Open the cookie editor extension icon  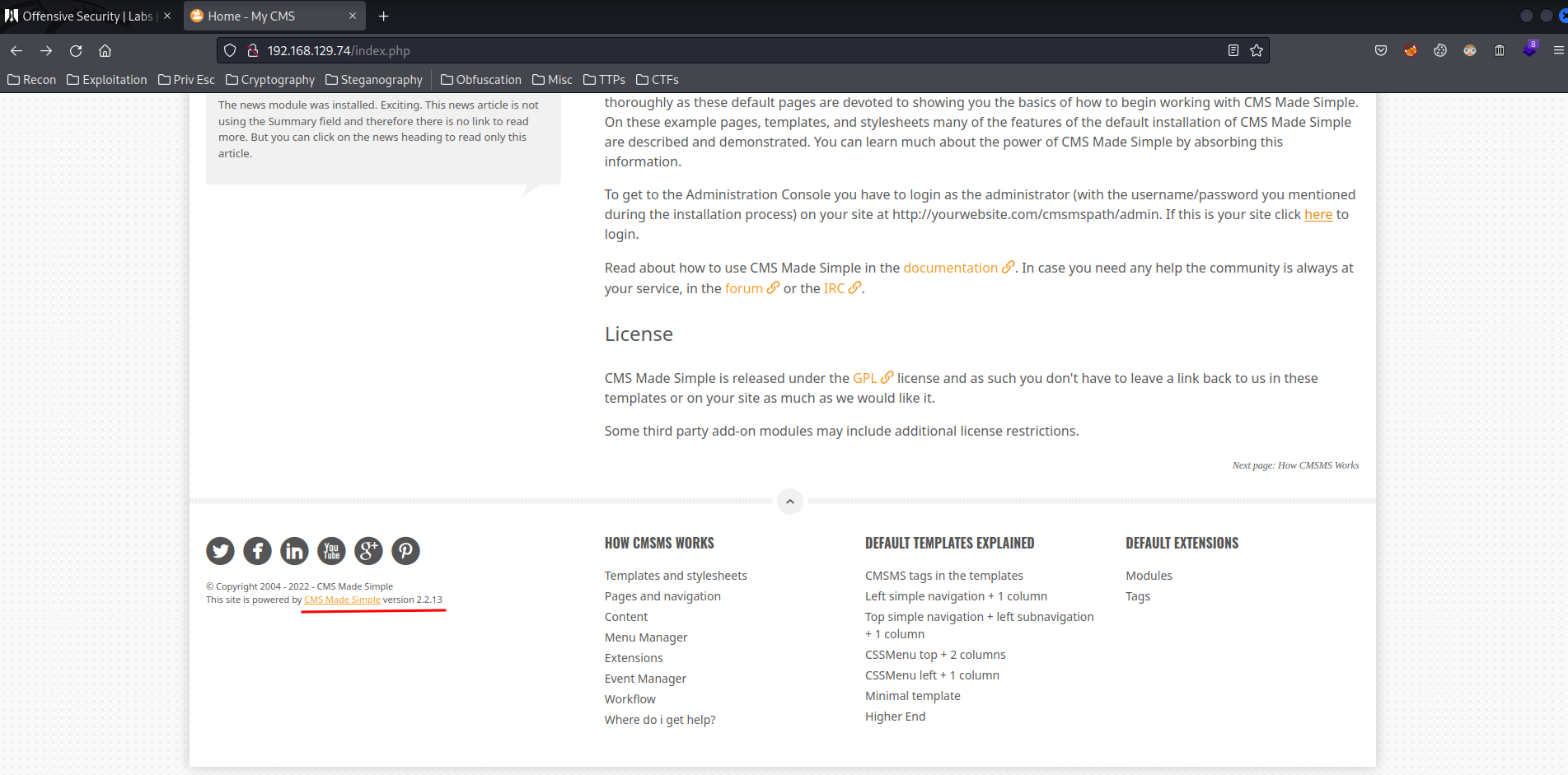pos(1440,51)
